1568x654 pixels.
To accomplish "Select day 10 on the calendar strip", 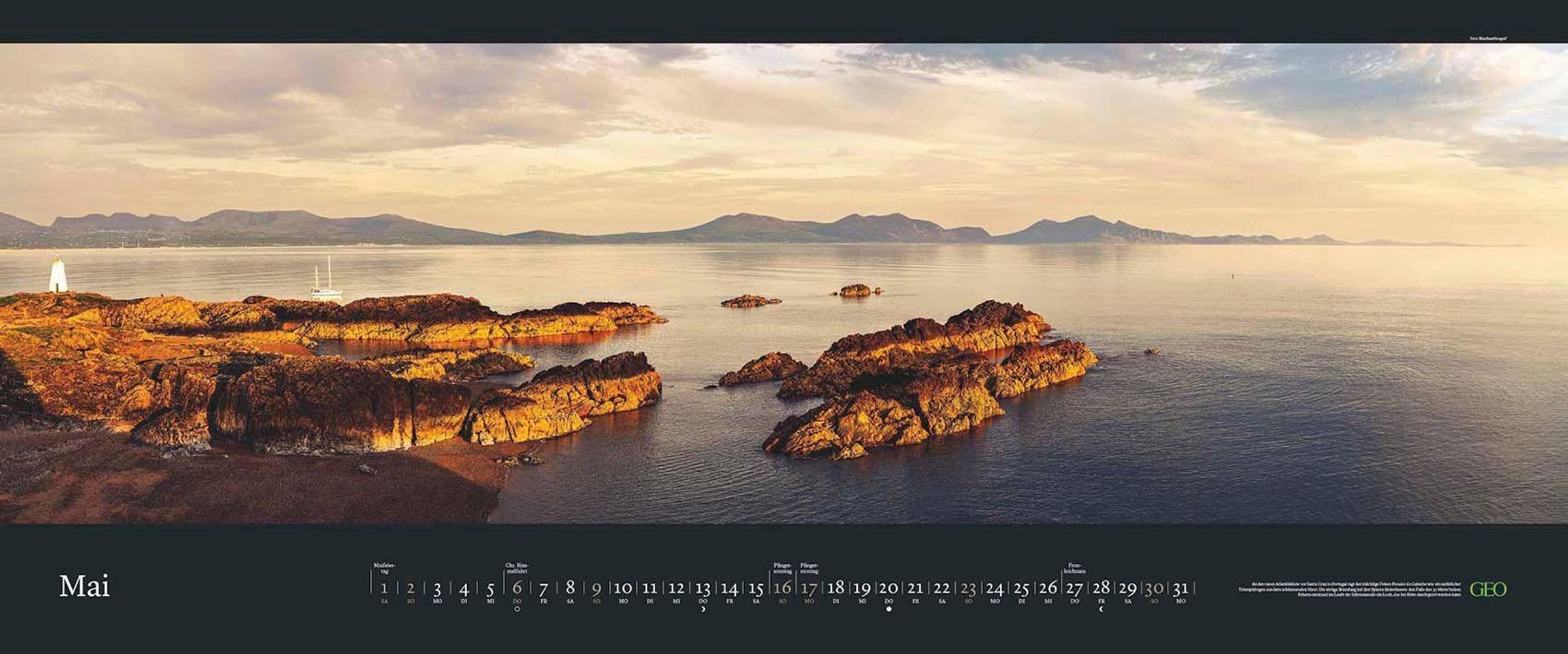I will 623,588.
